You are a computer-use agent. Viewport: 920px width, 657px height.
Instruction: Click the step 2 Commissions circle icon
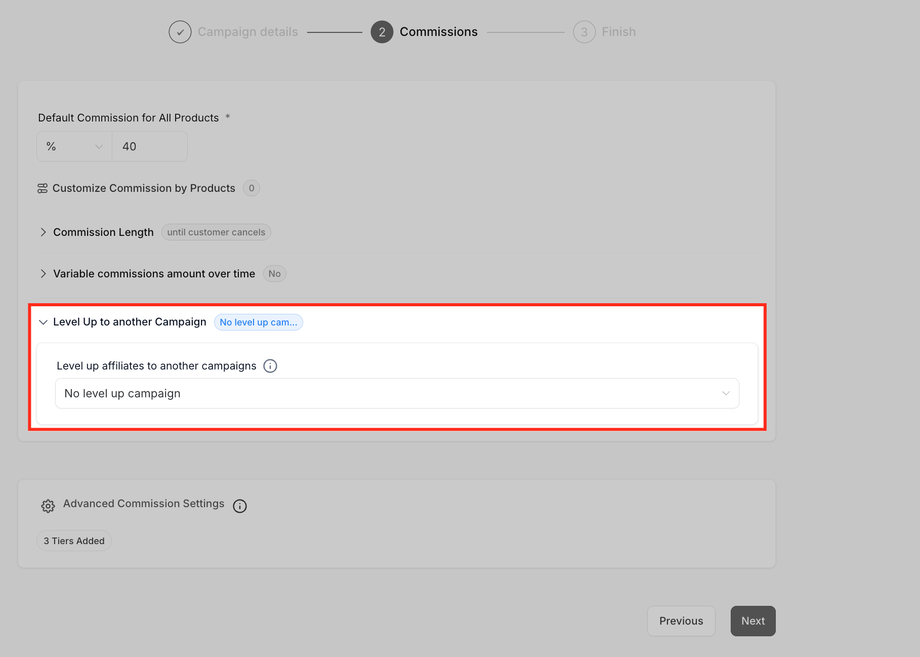tap(381, 32)
